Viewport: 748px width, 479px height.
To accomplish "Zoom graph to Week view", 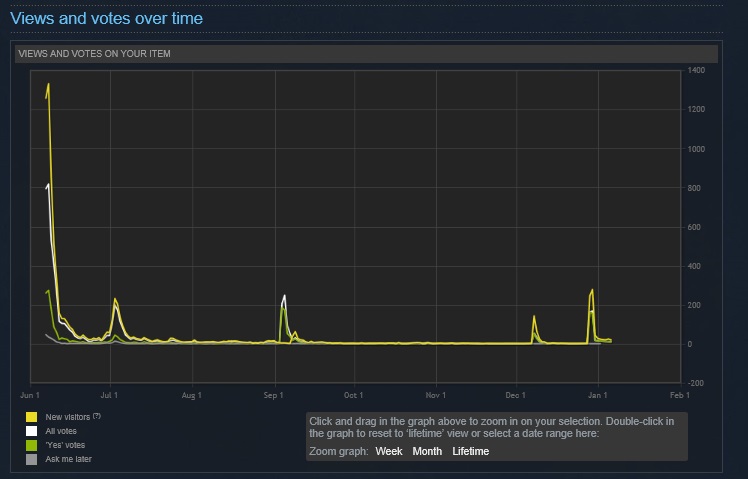I will pos(389,451).
